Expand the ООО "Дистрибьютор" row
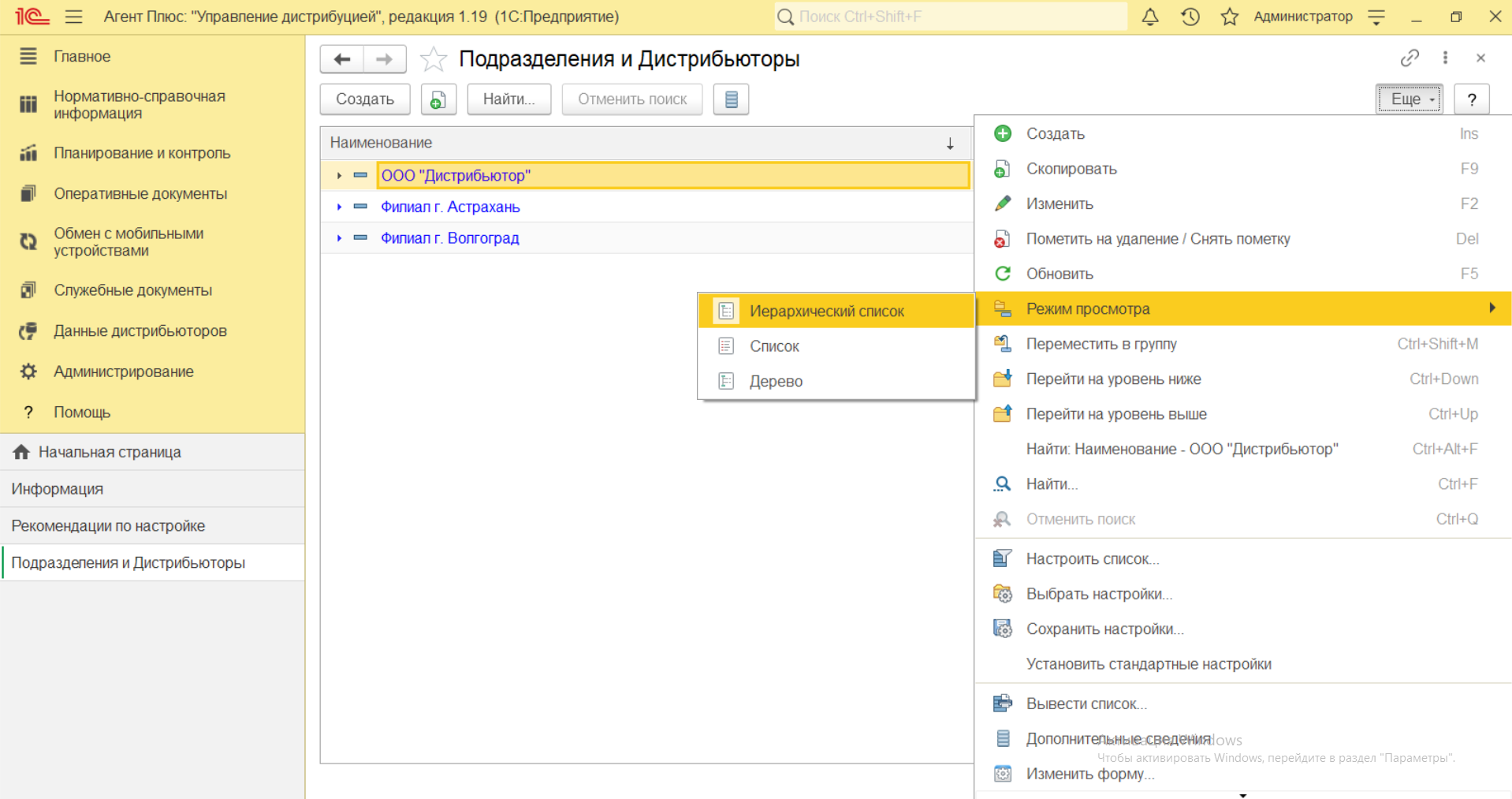 coord(339,175)
